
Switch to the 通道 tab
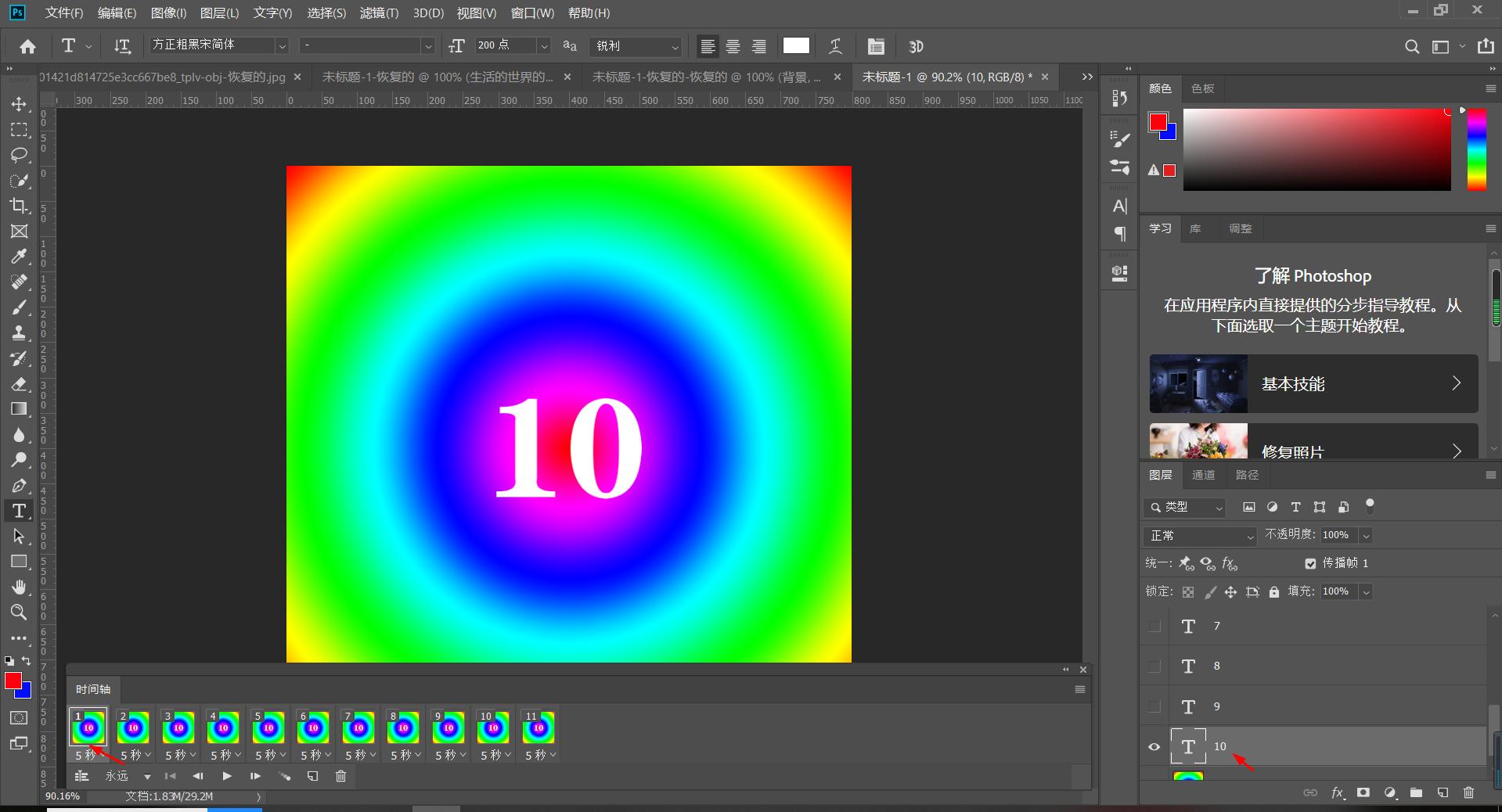point(1203,475)
